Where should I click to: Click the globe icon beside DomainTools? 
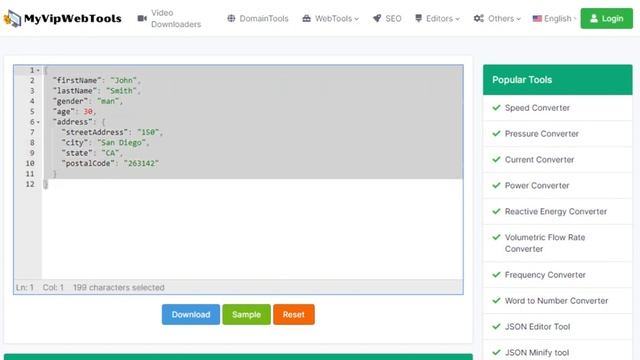tap(231, 18)
